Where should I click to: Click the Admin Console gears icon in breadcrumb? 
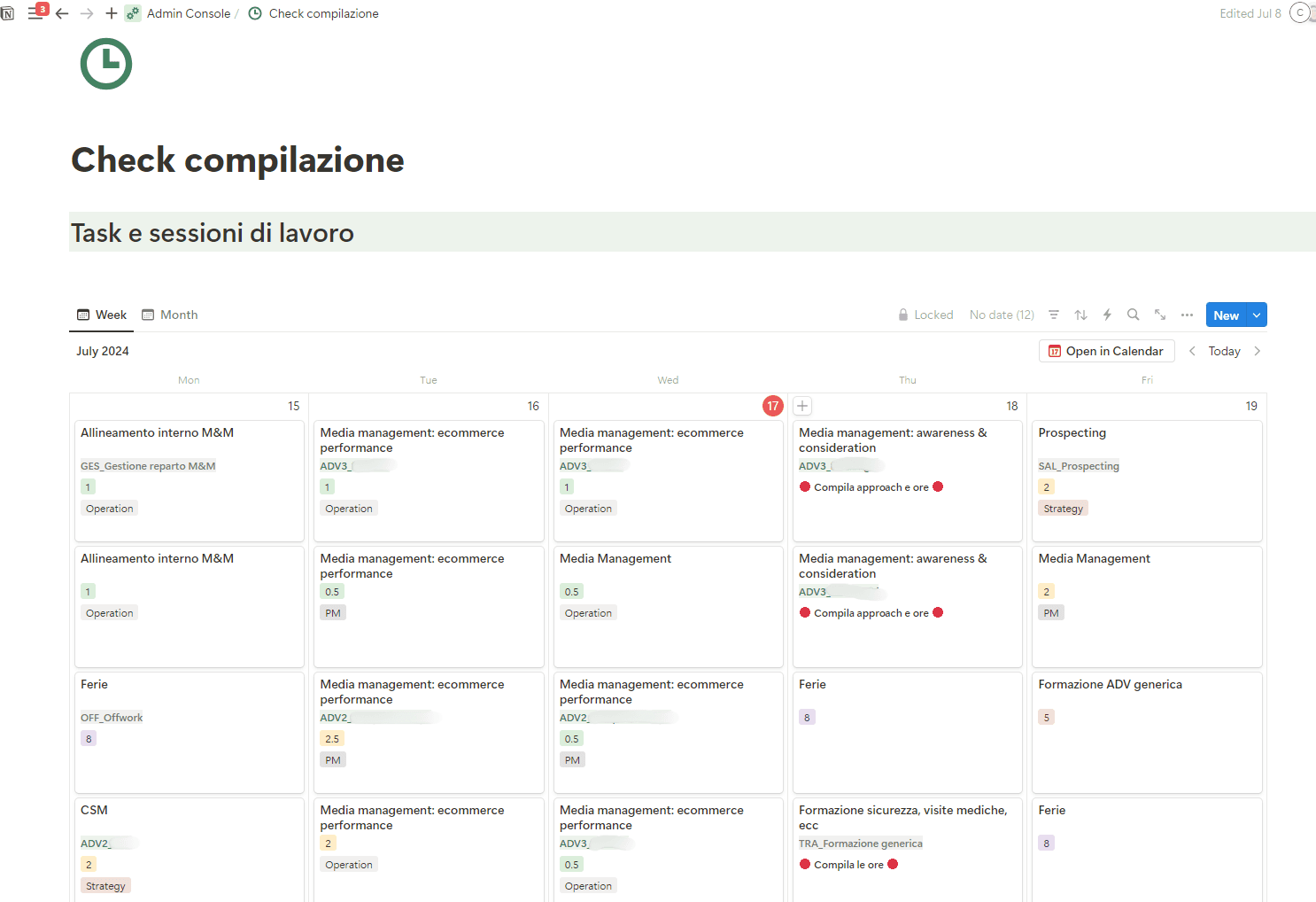point(132,13)
